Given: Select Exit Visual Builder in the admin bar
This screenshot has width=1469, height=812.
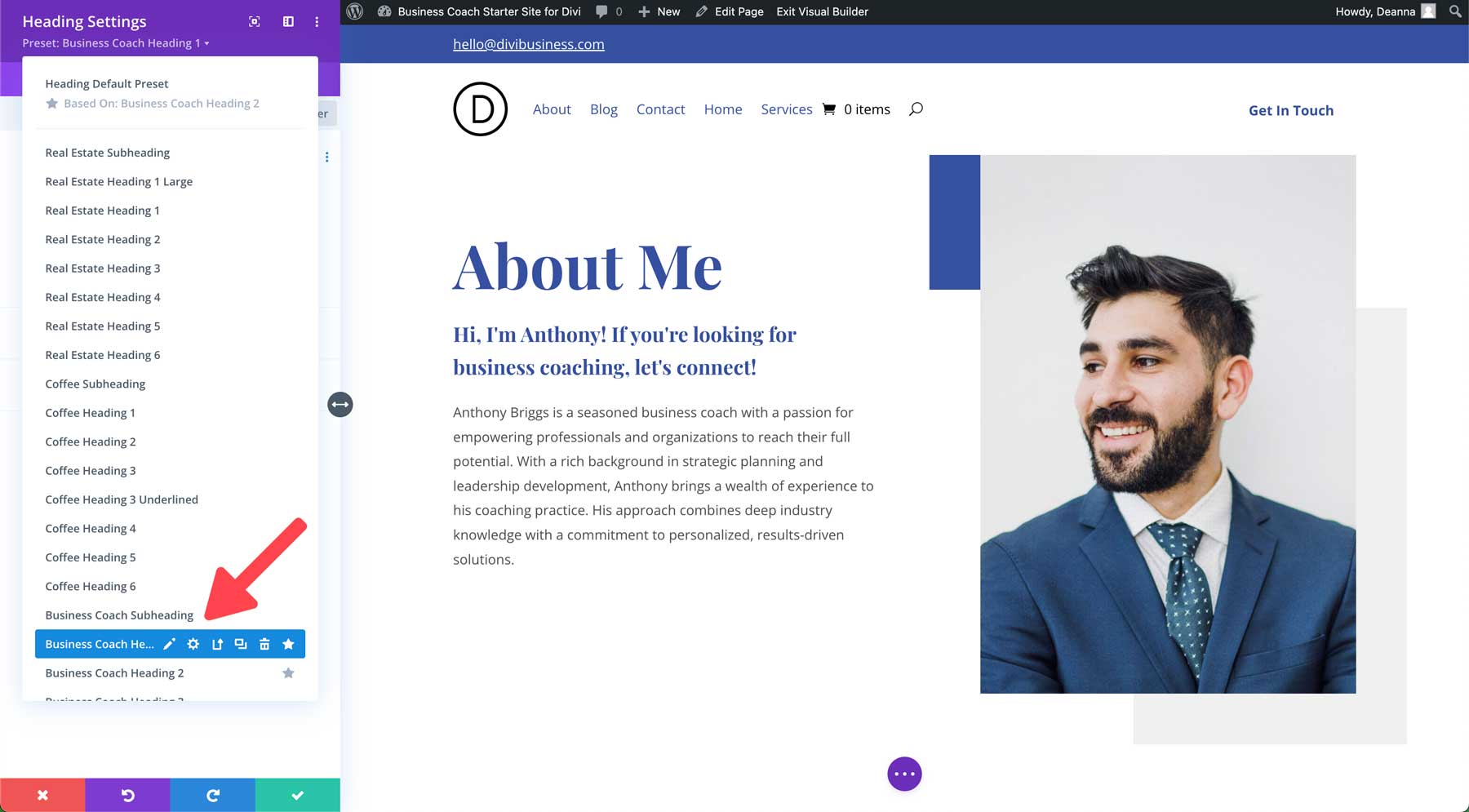Looking at the screenshot, I should (821, 11).
